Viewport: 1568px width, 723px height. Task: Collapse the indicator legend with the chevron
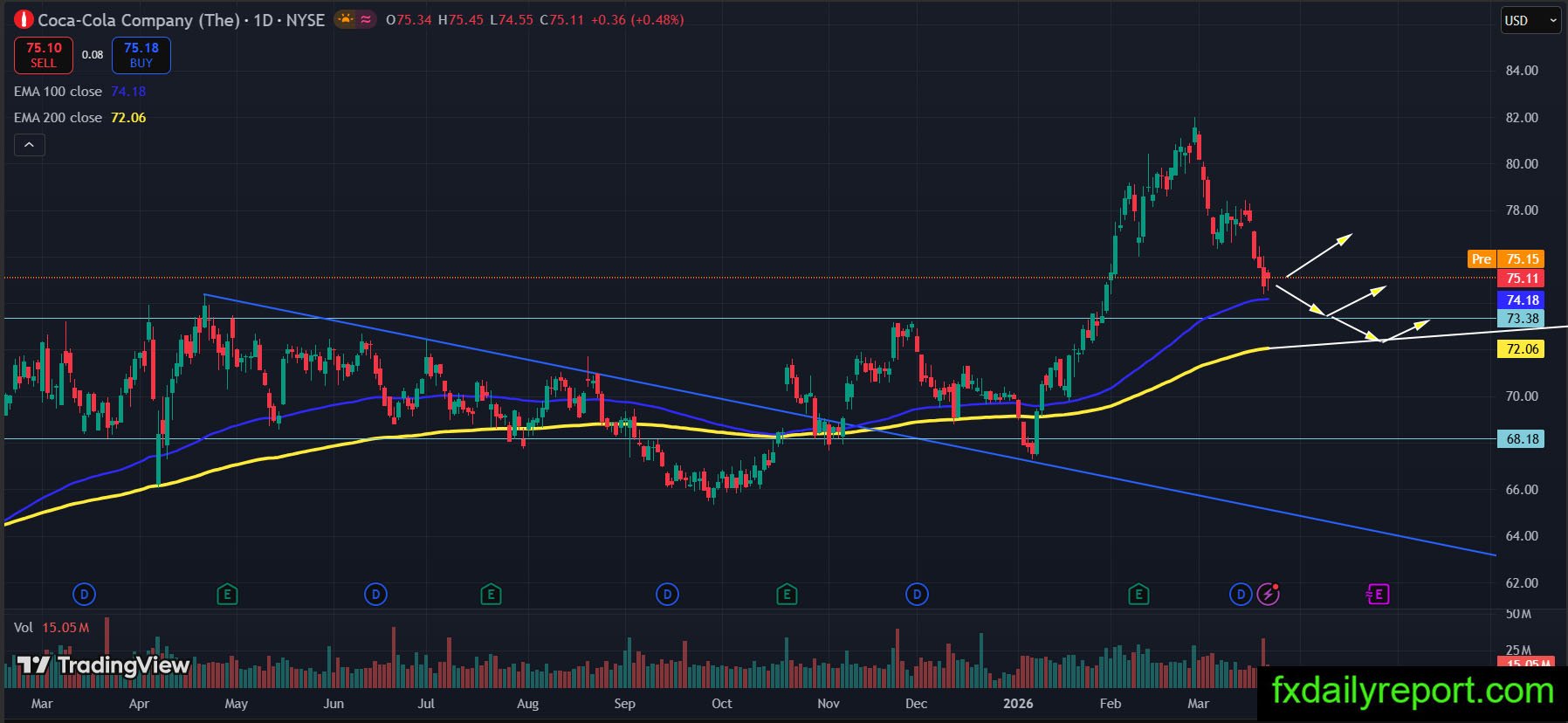pos(29,145)
